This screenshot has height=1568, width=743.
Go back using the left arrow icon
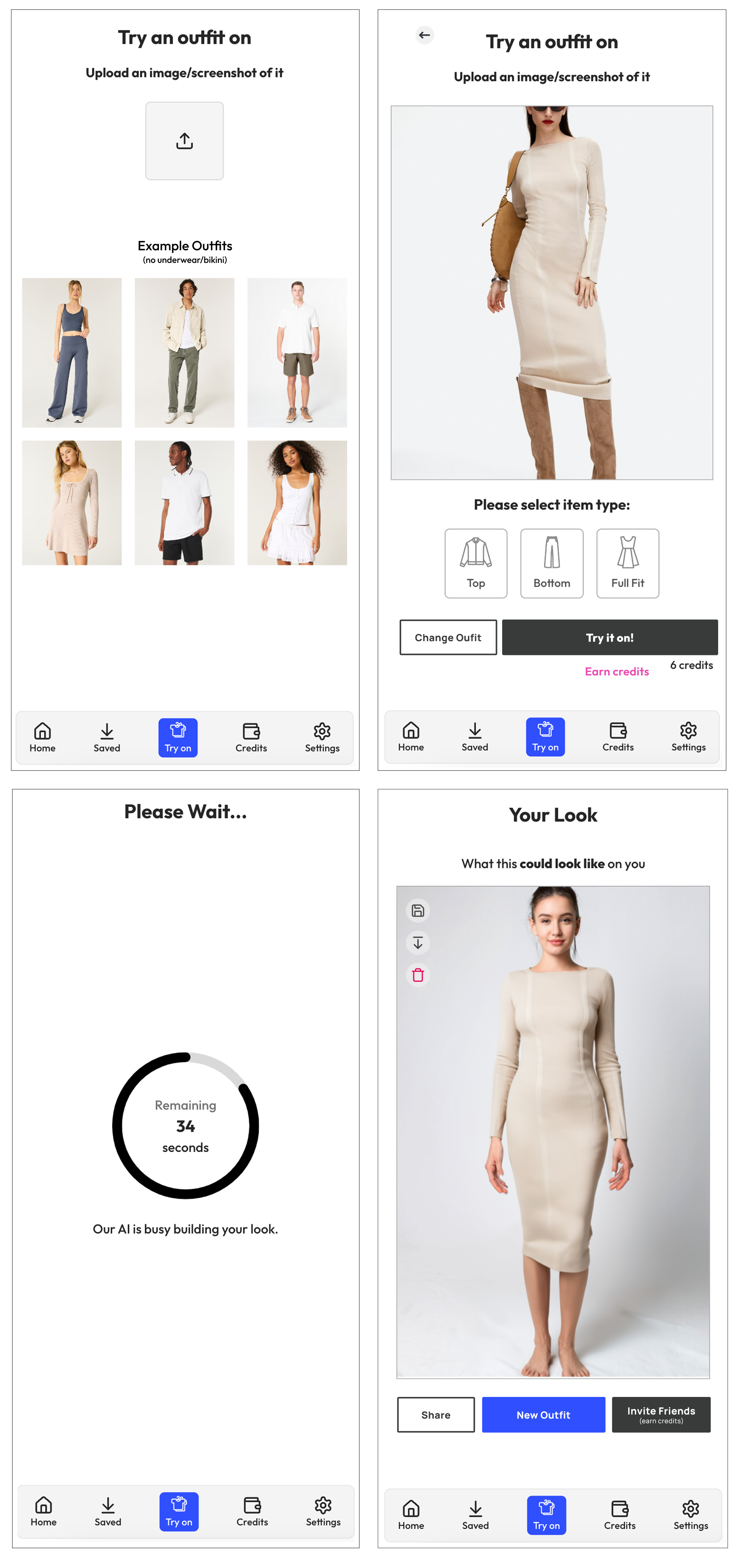point(425,35)
